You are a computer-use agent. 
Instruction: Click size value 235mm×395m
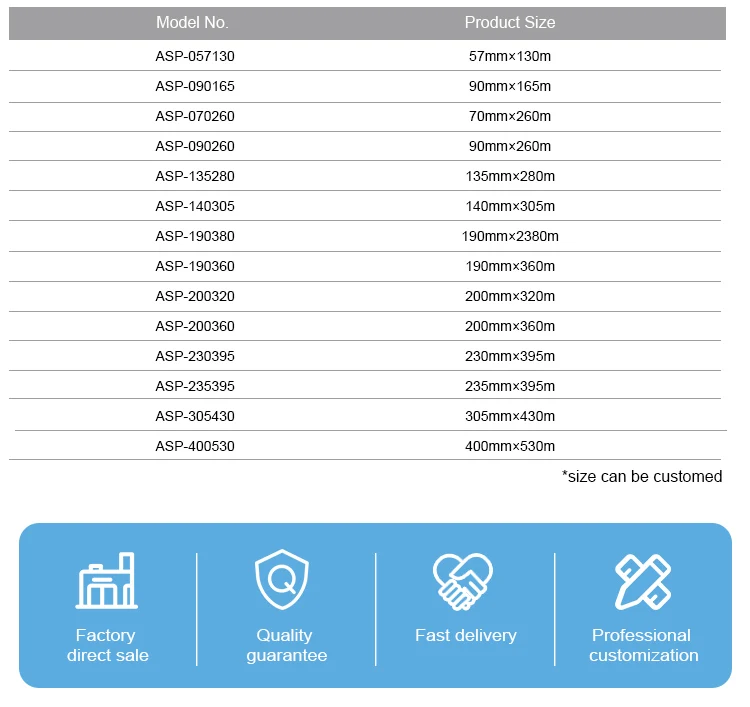[x=510, y=386]
